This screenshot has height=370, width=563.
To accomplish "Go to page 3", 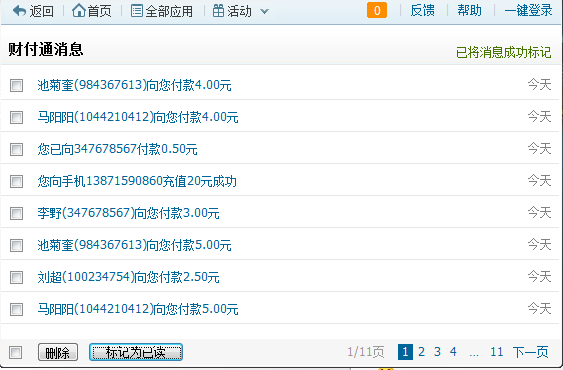I will point(437,352).
